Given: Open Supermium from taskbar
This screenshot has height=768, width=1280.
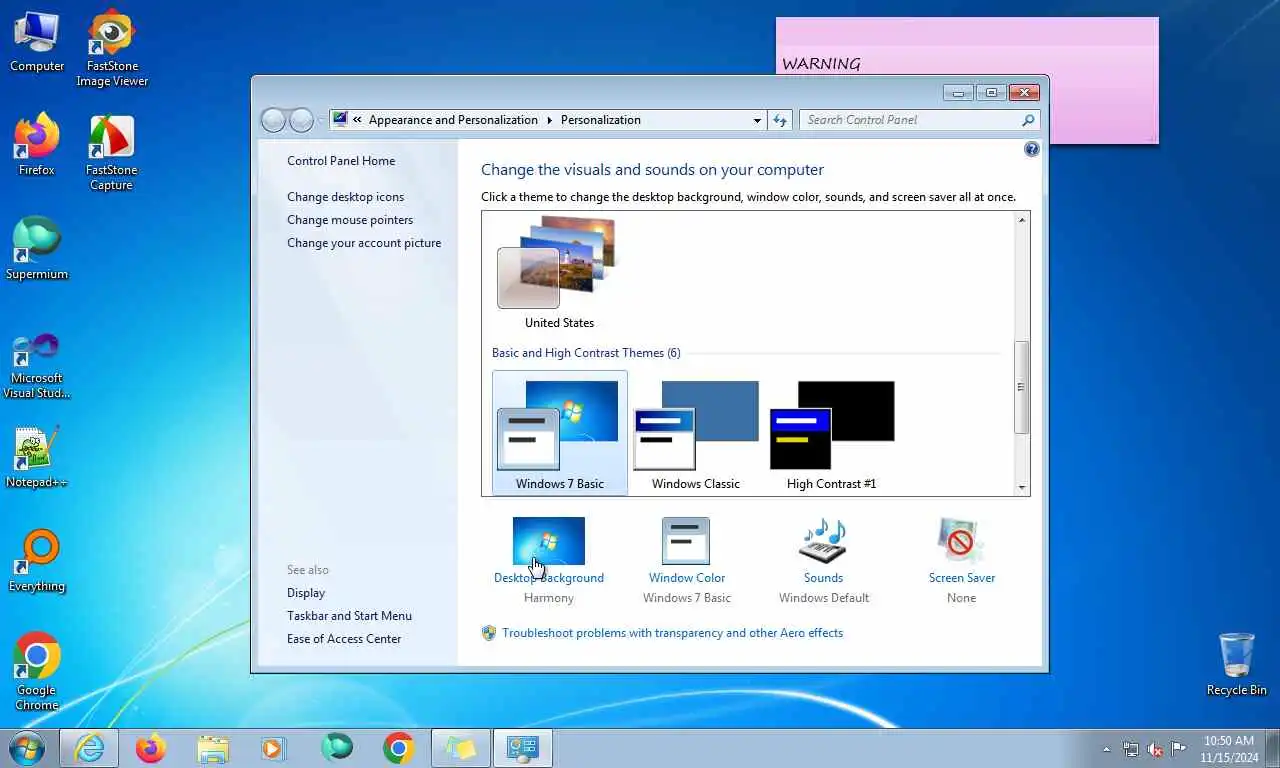Looking at the screenshot, I should (x=337, y=748).
